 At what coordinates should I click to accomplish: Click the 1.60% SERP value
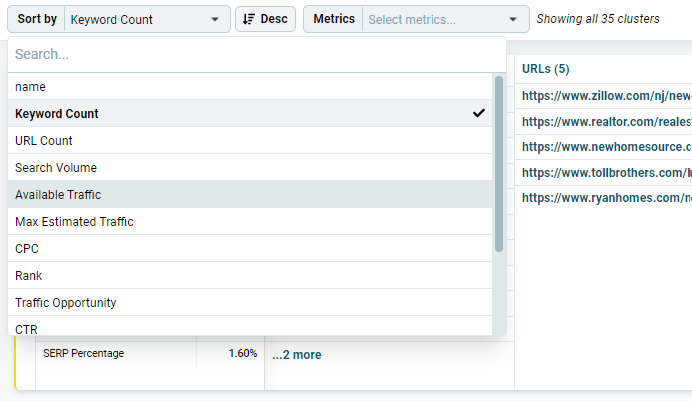point(243,353)
